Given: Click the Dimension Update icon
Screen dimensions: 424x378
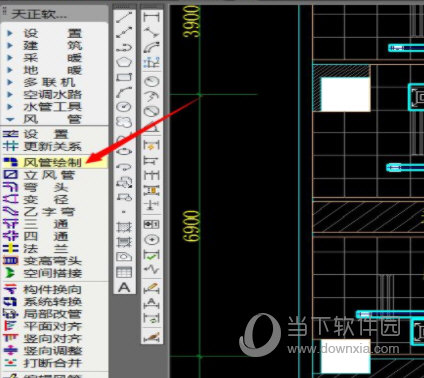Looking at the screenshot, I should click(x=152, y=318).
